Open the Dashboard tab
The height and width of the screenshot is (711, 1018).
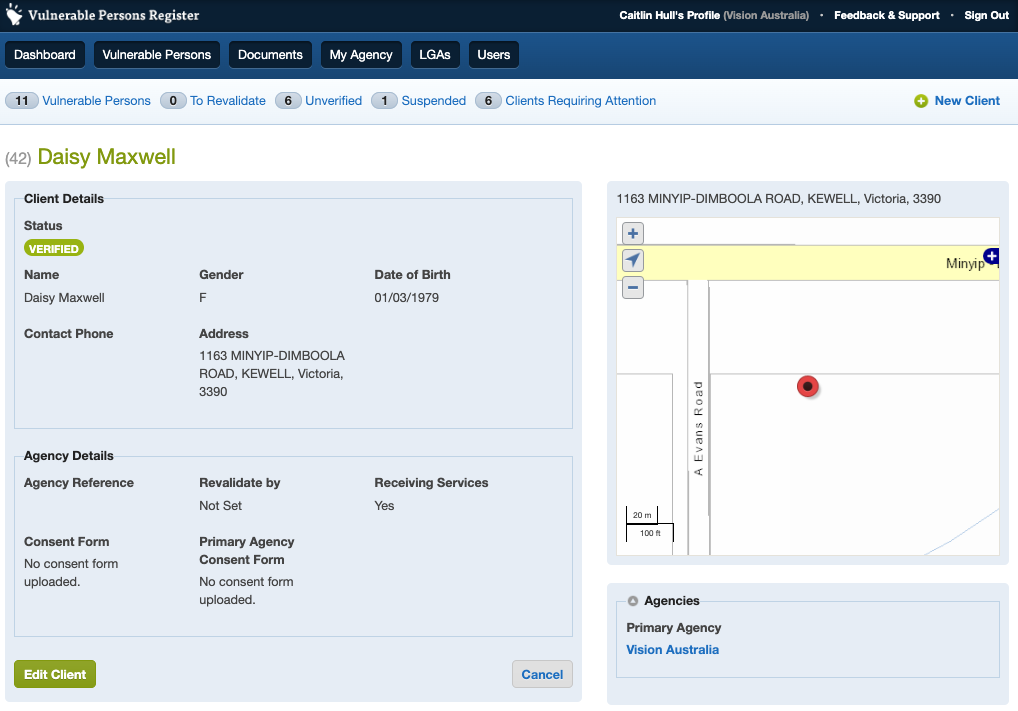click(45, 55)
